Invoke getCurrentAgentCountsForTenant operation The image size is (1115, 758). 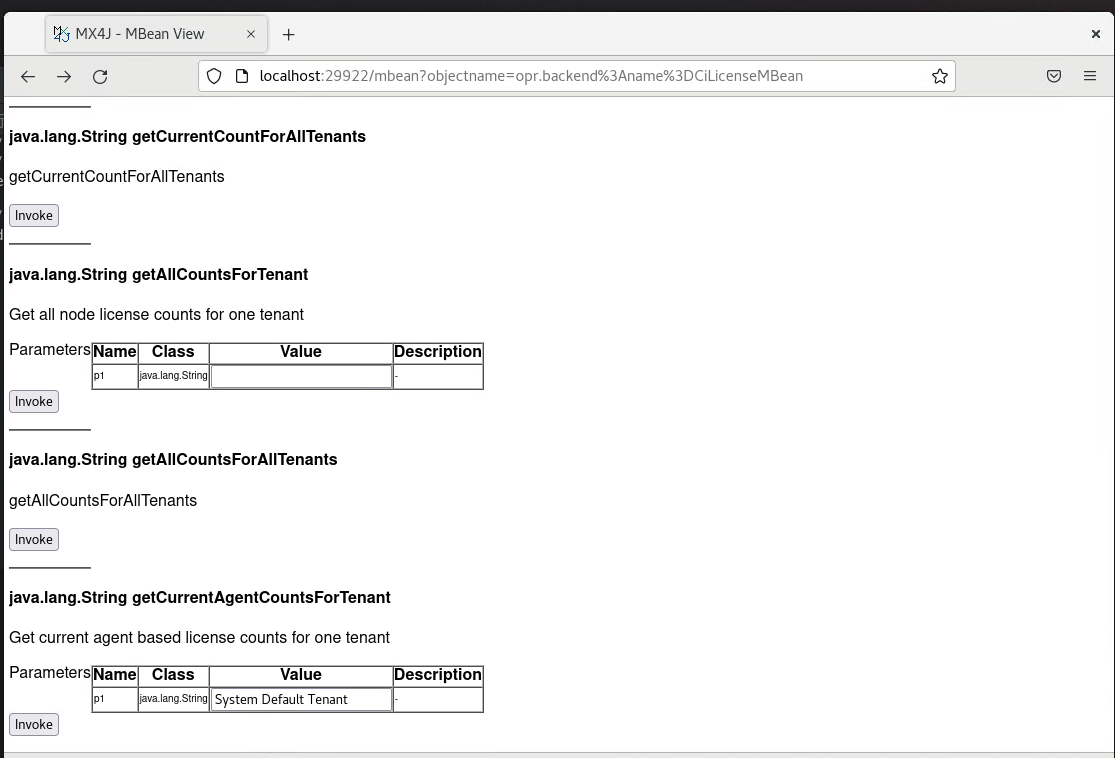click(x=33, y=724)
